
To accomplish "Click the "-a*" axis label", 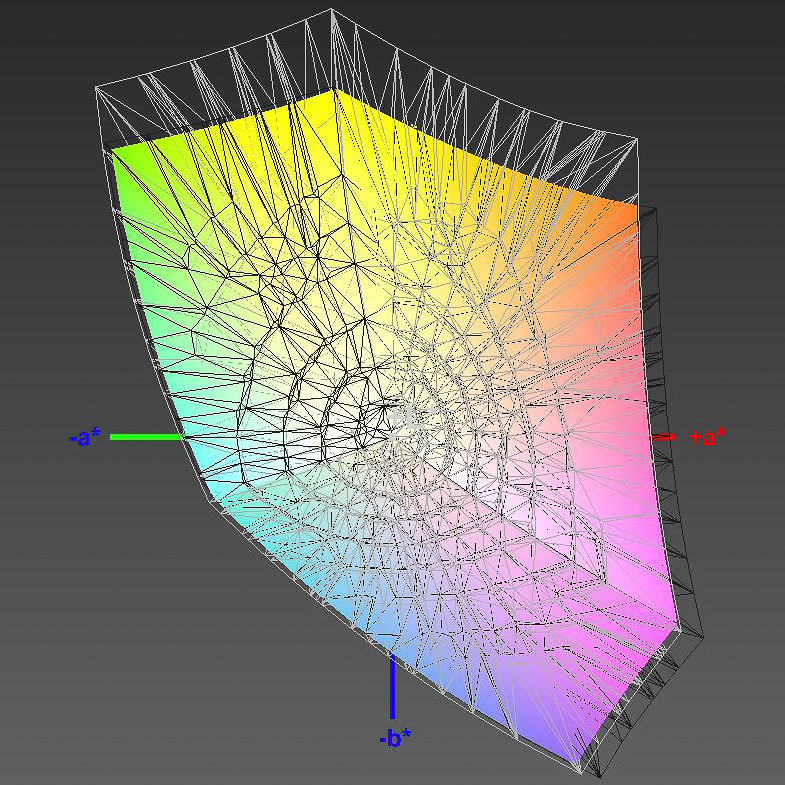I will [85, 438].
